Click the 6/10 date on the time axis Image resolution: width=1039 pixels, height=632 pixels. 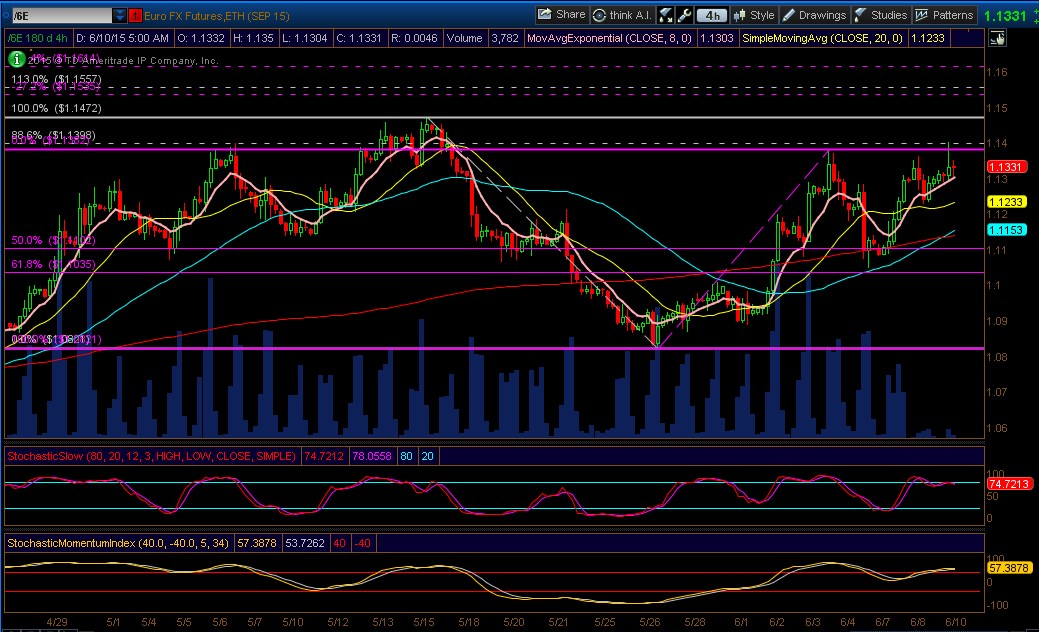point(955,622)
